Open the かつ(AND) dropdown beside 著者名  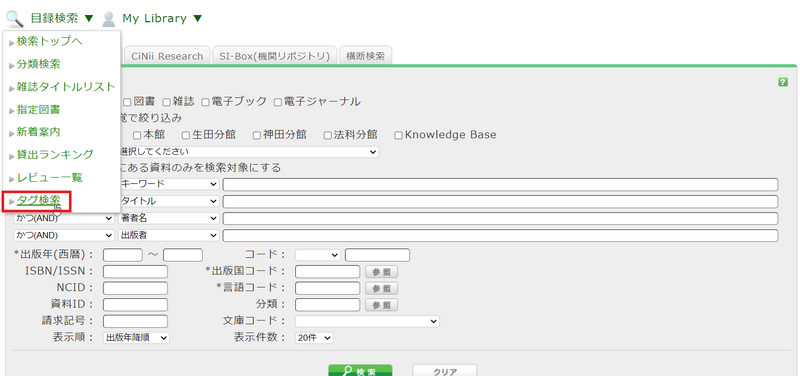tap(64, 219)
